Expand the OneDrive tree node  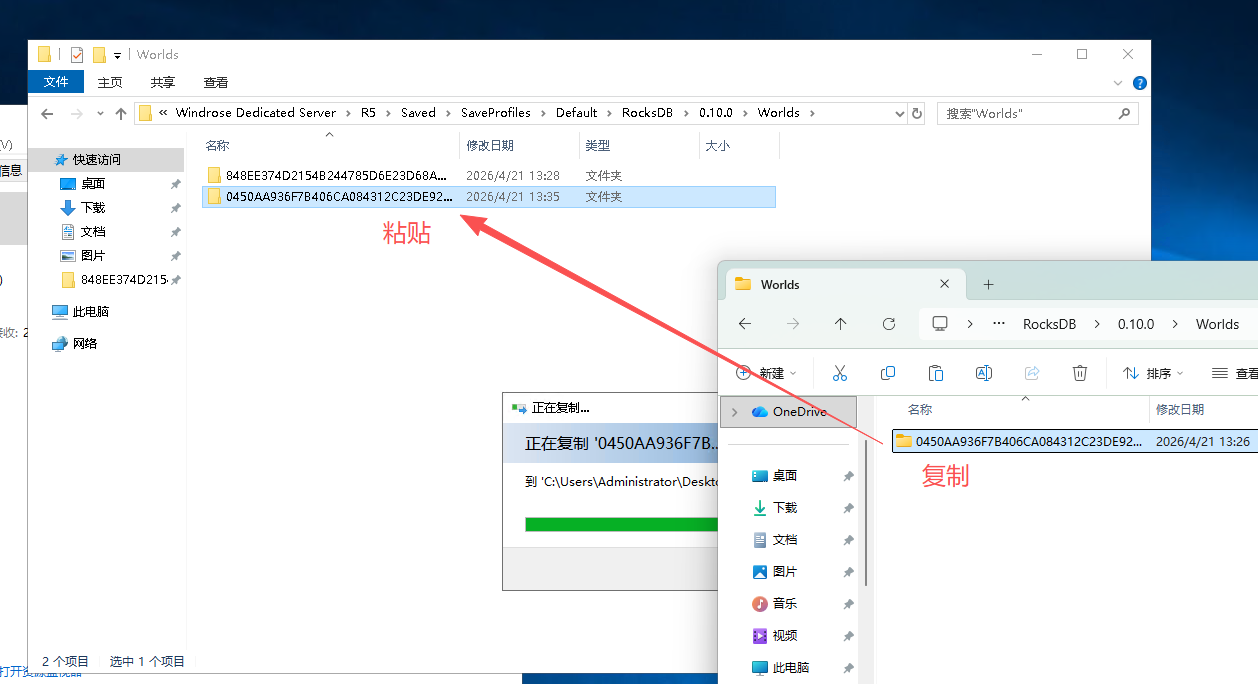coord(735,412)
